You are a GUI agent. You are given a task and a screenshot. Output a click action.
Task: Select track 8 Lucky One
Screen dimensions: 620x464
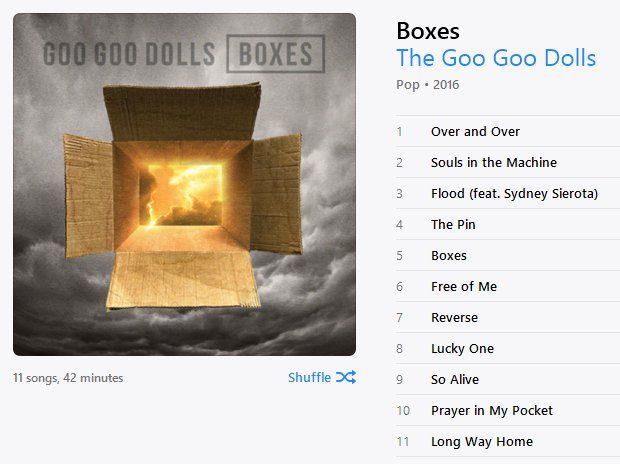[508, 348]
